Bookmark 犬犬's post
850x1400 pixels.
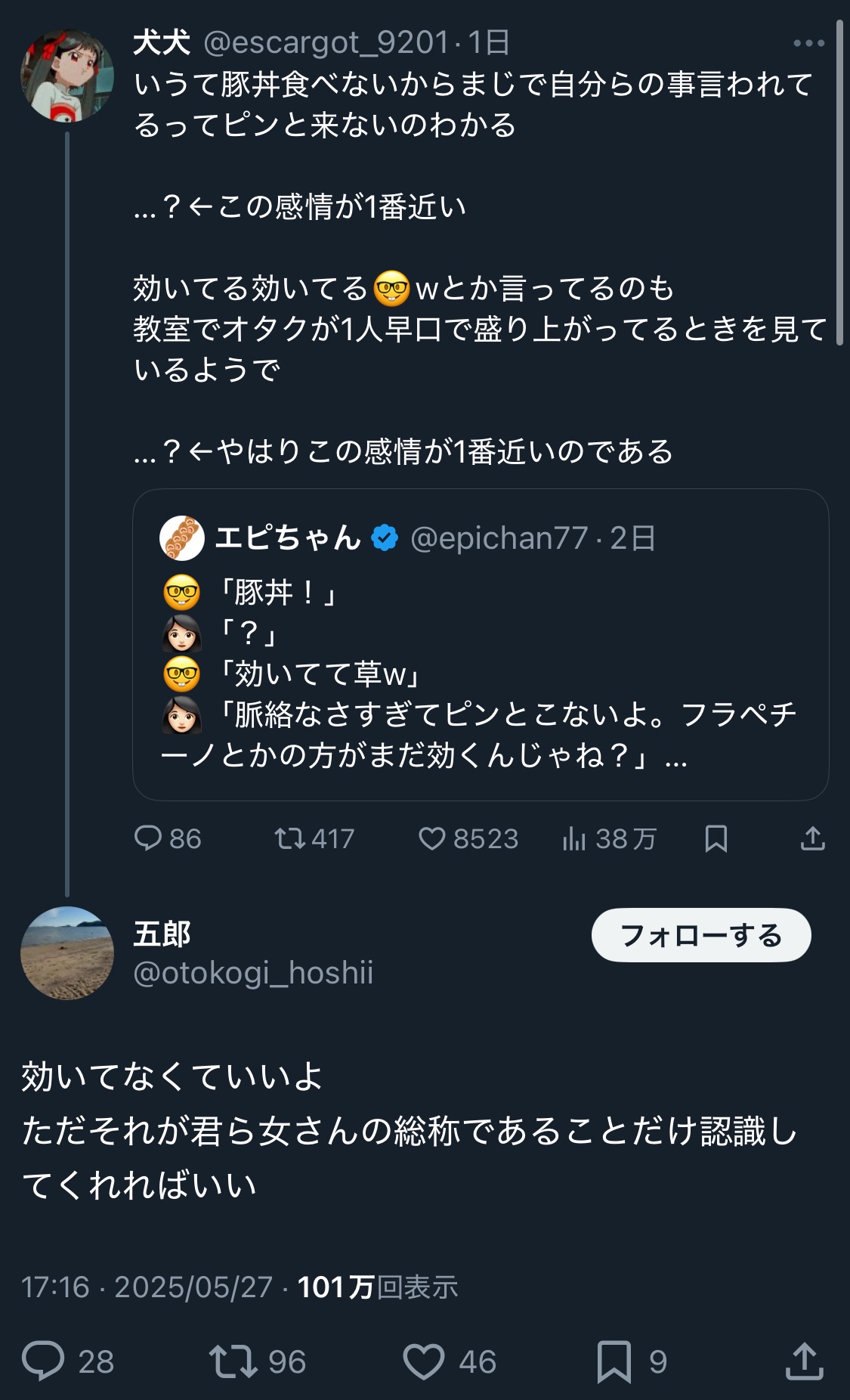716,838
